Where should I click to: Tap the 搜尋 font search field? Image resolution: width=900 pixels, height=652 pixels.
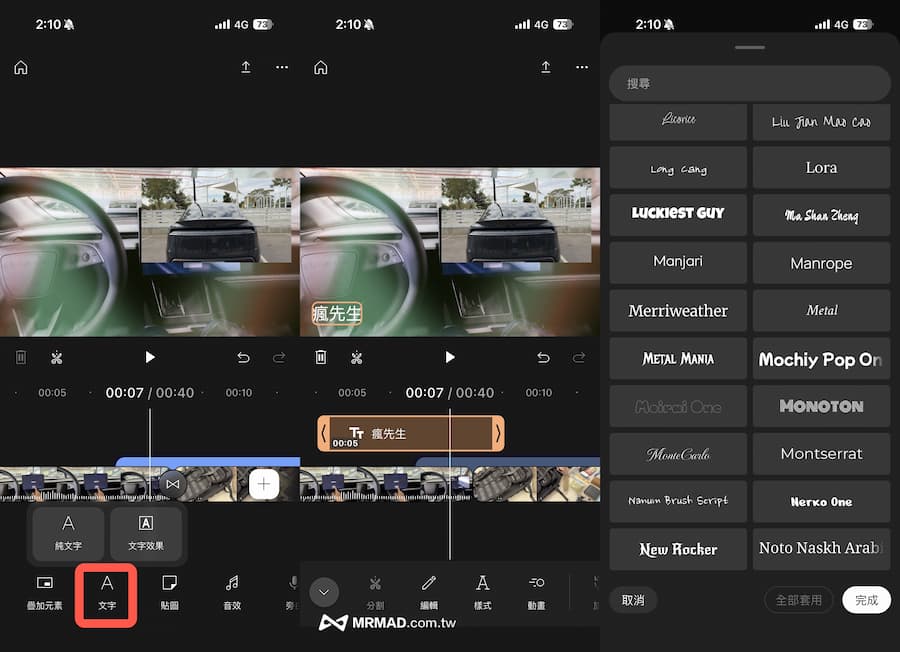coord(750,83)
